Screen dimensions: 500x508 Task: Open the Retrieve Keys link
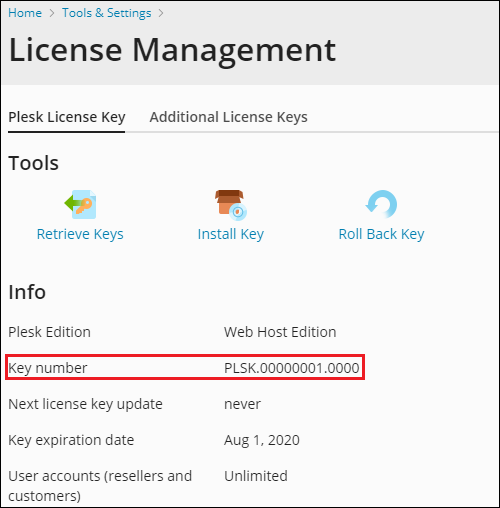80,234
